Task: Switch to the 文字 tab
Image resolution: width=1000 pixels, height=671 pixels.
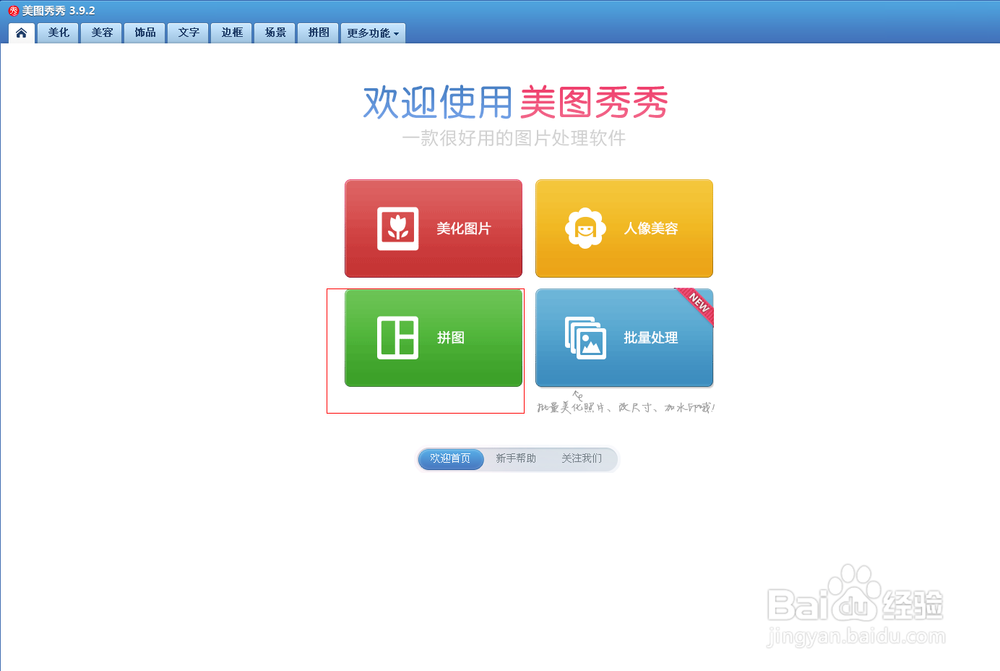Action: click(188, 33)
